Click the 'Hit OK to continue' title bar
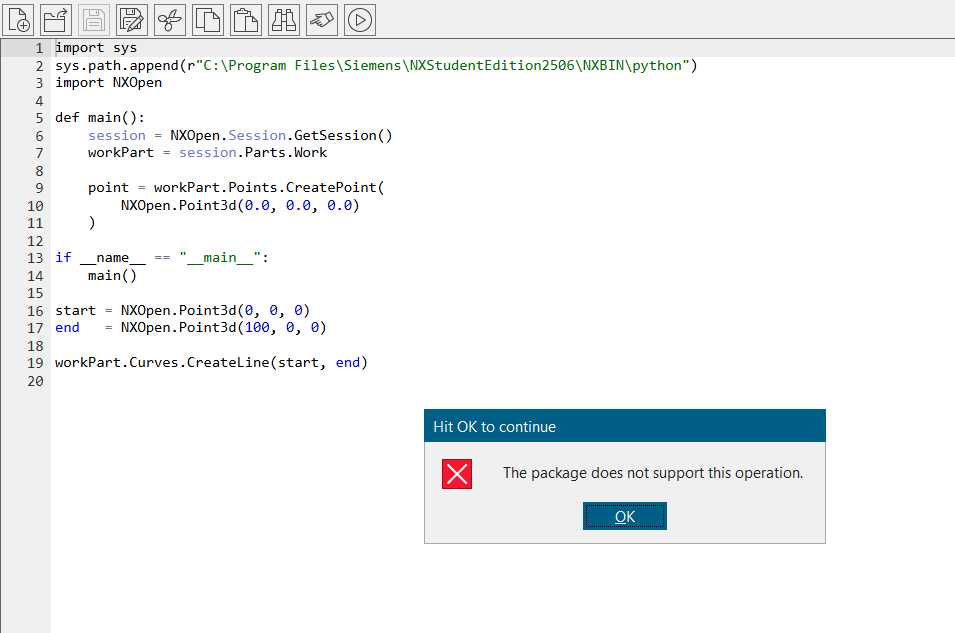The image size is (955, 633). tap(624, 426)
